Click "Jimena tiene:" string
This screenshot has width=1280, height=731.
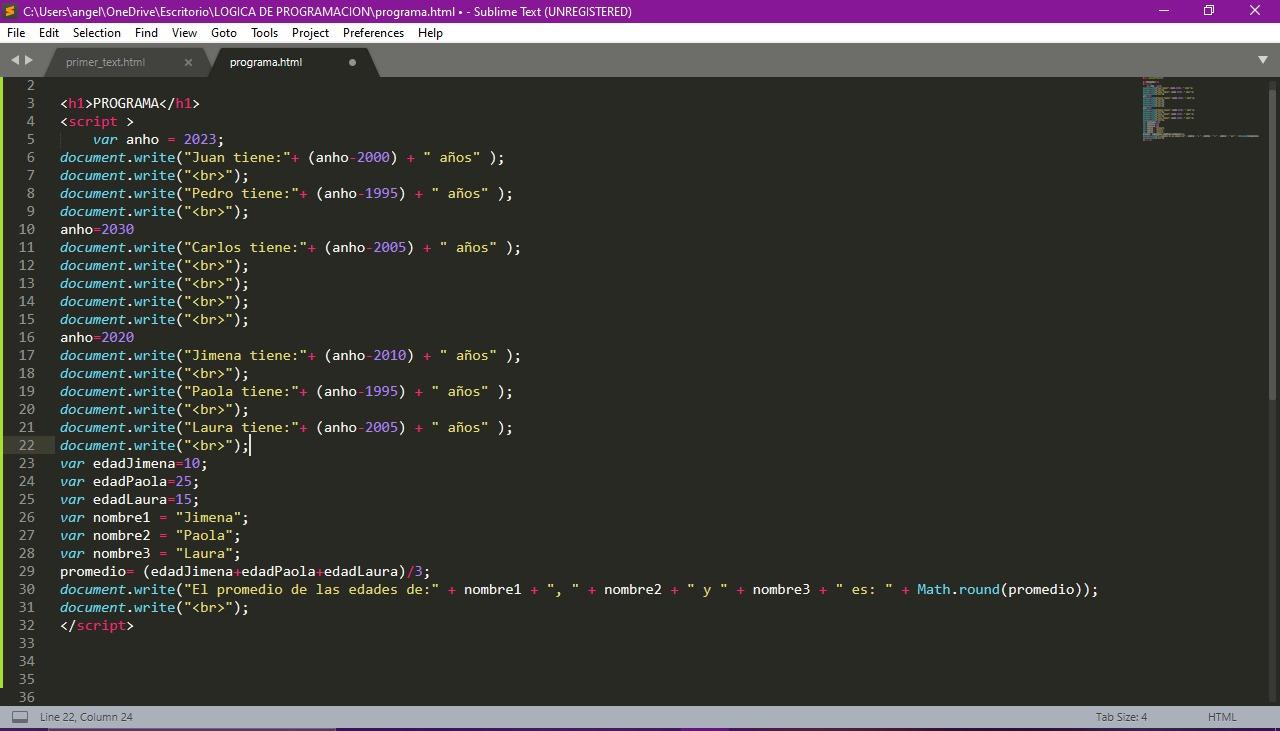point(245,355)
